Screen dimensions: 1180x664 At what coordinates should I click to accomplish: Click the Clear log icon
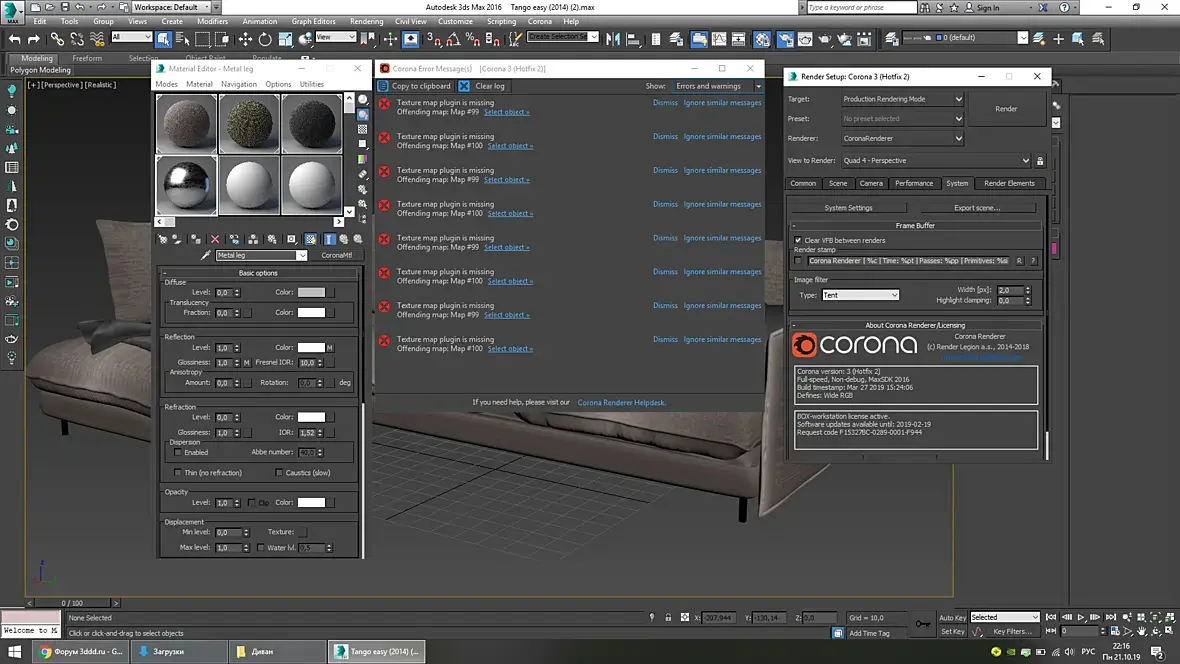(464, 86)
